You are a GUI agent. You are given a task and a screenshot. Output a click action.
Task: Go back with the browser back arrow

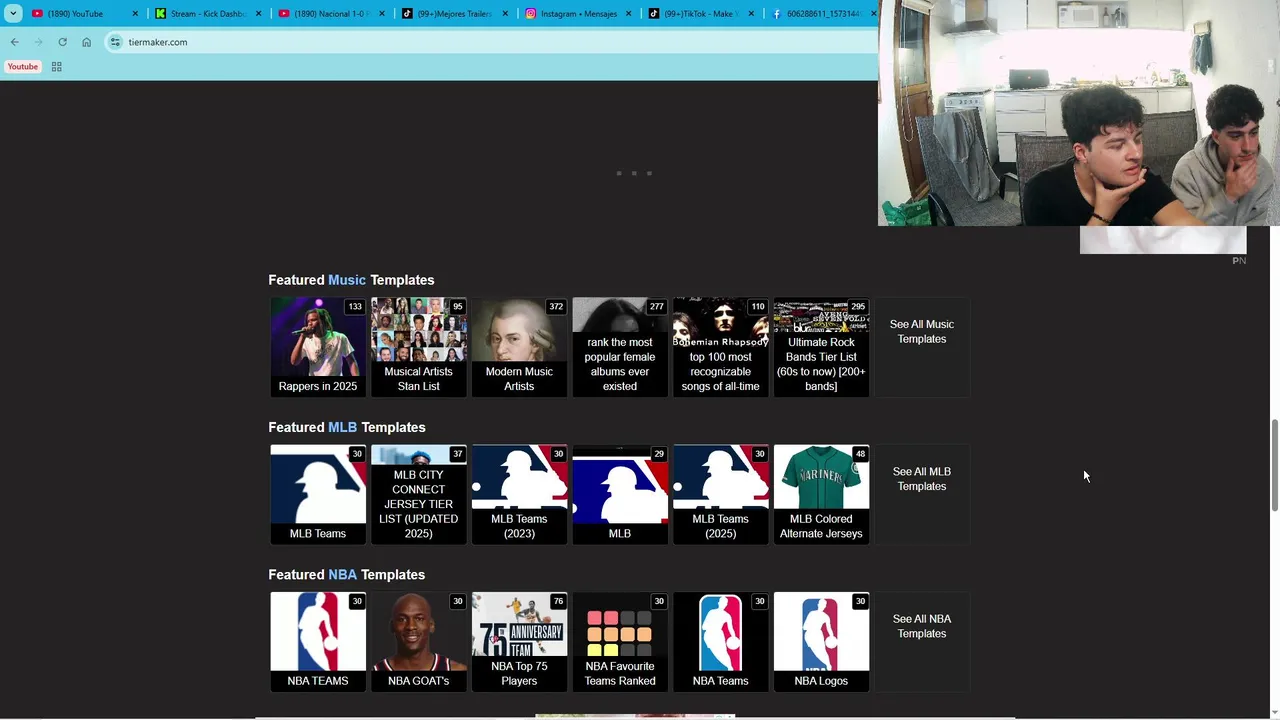[14, 42]
